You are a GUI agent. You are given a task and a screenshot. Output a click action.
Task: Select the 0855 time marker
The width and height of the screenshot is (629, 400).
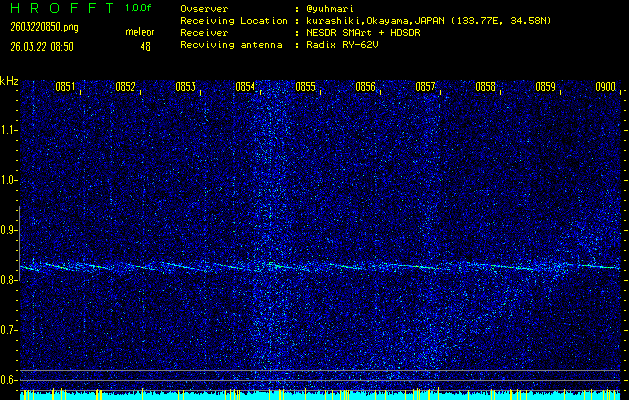[x=305, y=87]
